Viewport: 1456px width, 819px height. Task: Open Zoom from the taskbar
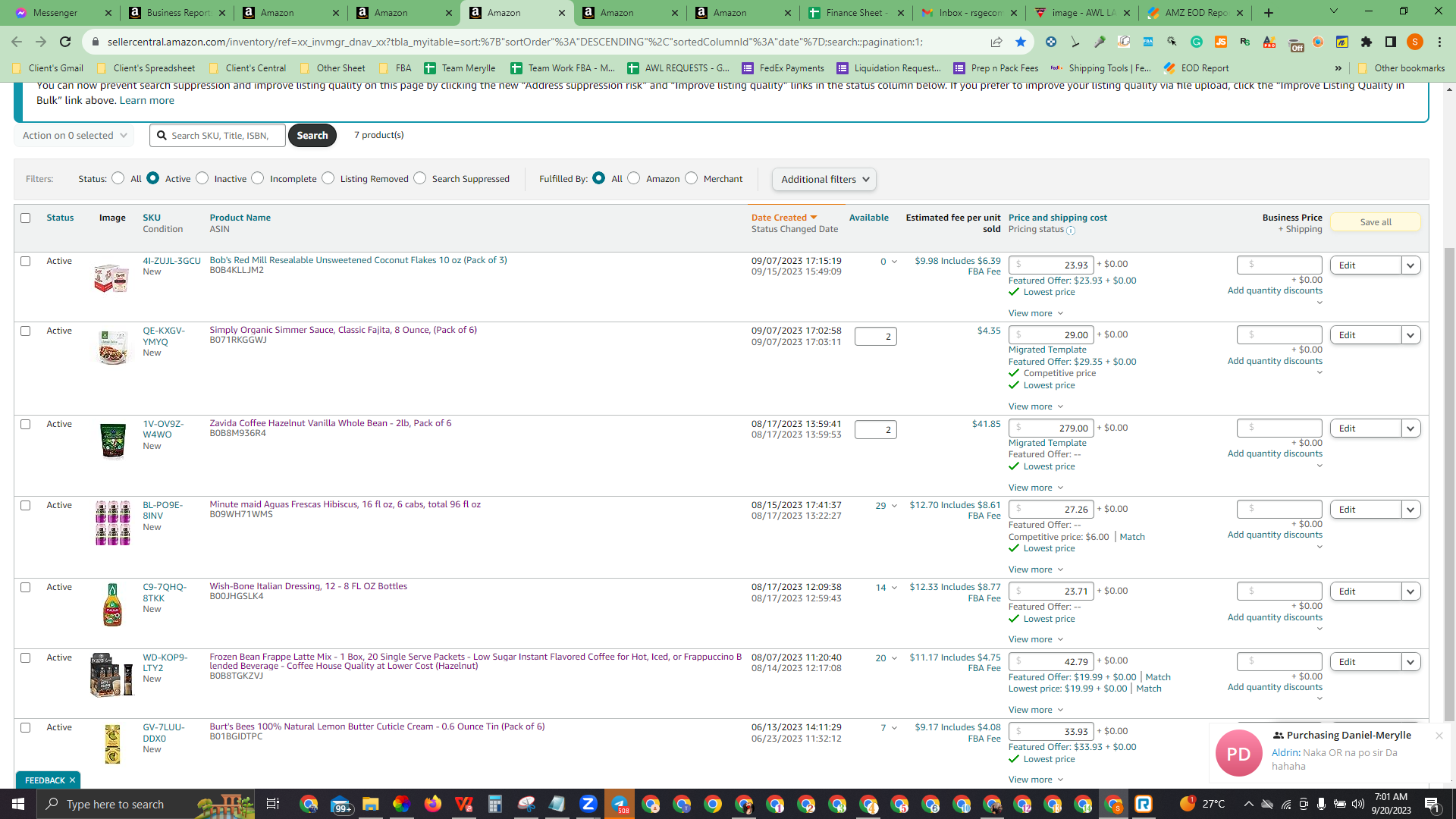click(588, 804)
